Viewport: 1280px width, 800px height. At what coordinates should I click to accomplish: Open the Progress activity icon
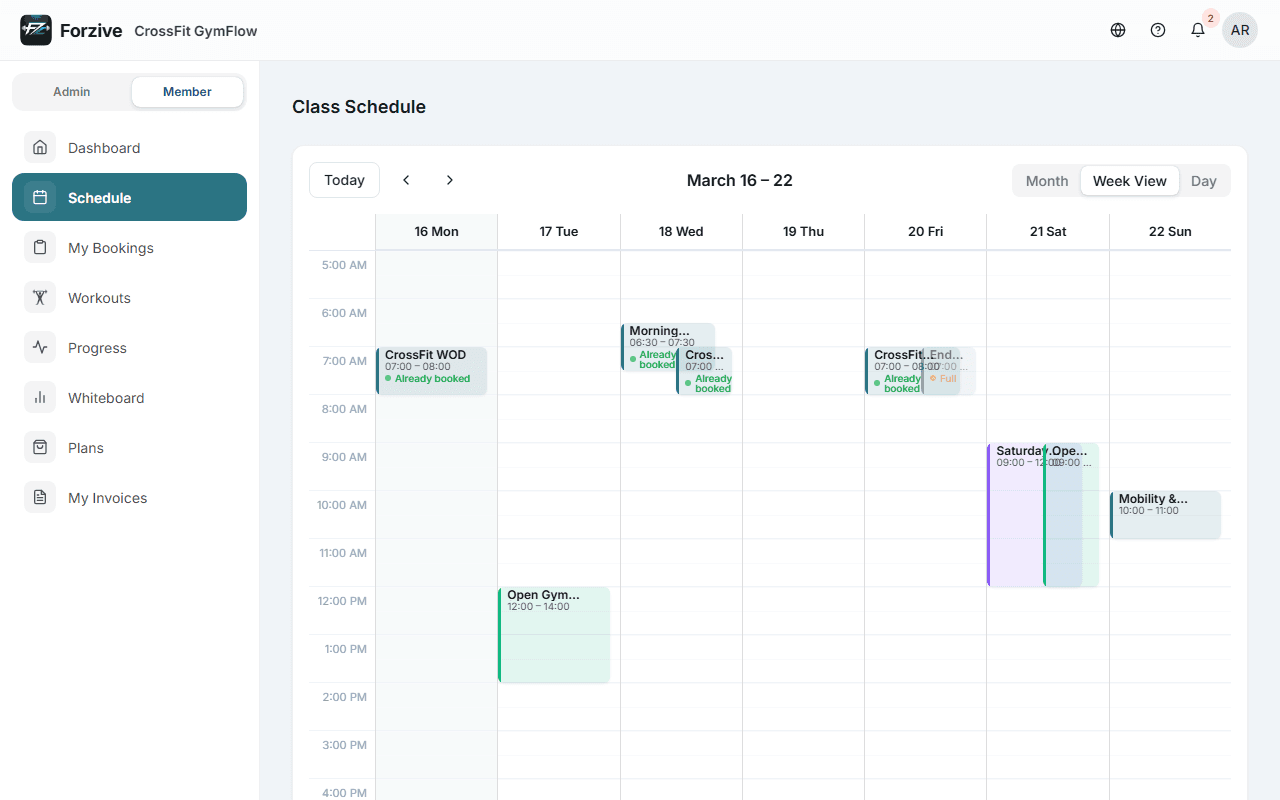point(40,347)
